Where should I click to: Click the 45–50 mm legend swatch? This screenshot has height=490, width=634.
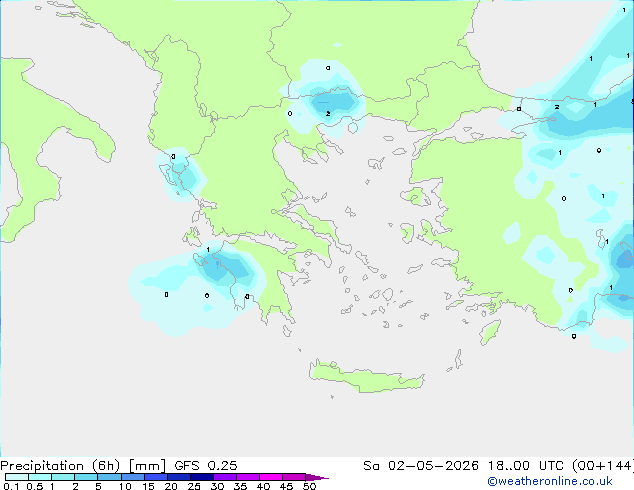coord(294,477)
